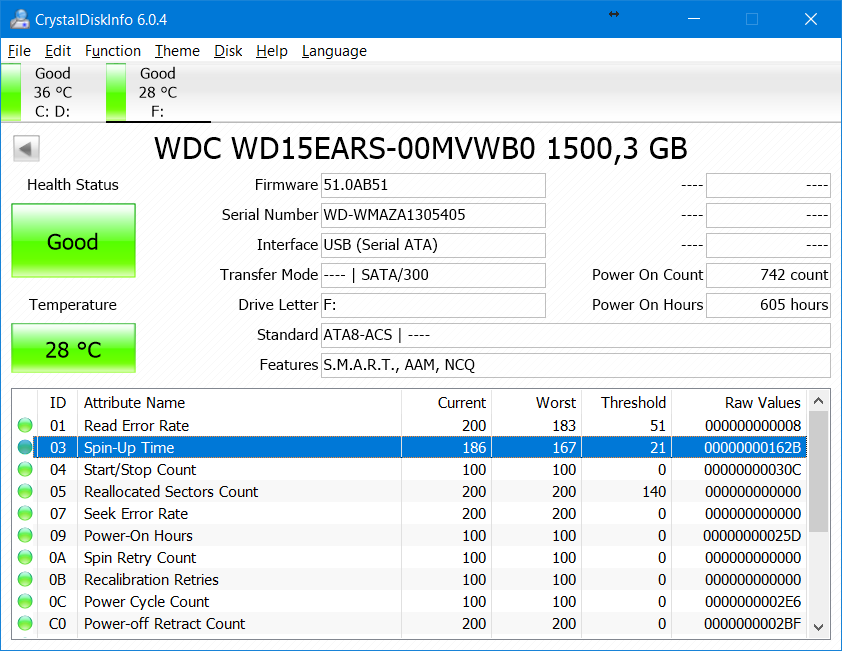This screenshot has height=651, width=842.
Task: Open the Disk menu
Action: click(x=228, y=51)
